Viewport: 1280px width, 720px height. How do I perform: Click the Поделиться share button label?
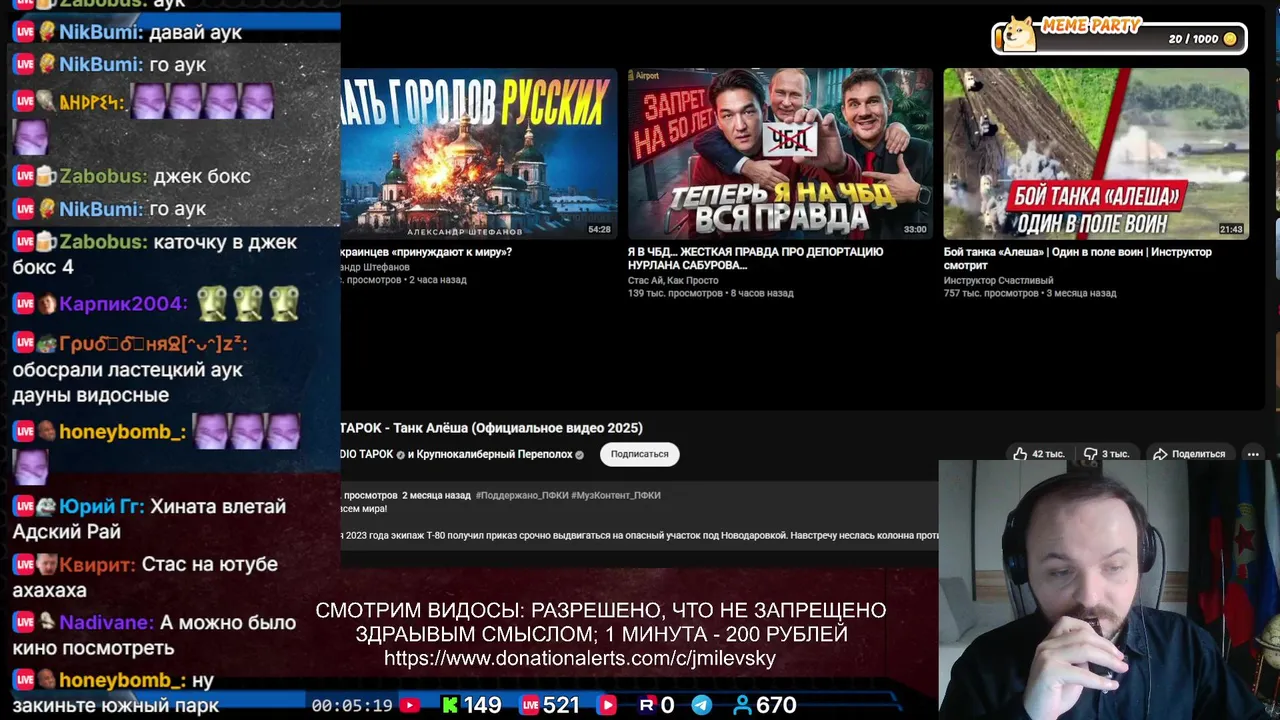pos(1198,454)
